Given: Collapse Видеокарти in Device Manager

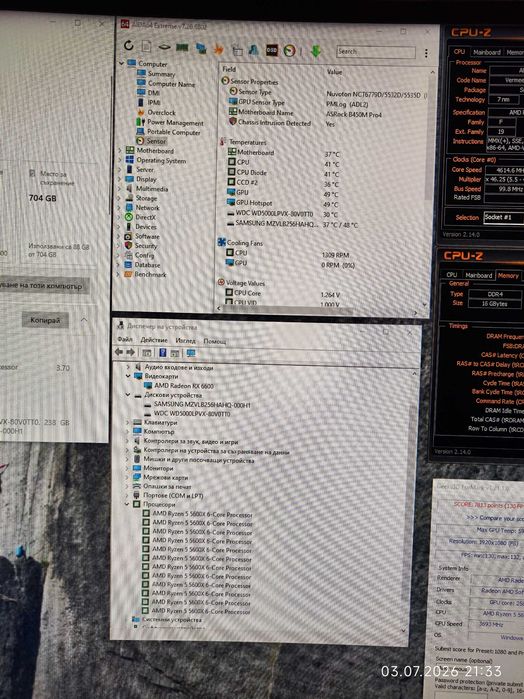Looking at the screenshot, I should click(x=128, y=376).
